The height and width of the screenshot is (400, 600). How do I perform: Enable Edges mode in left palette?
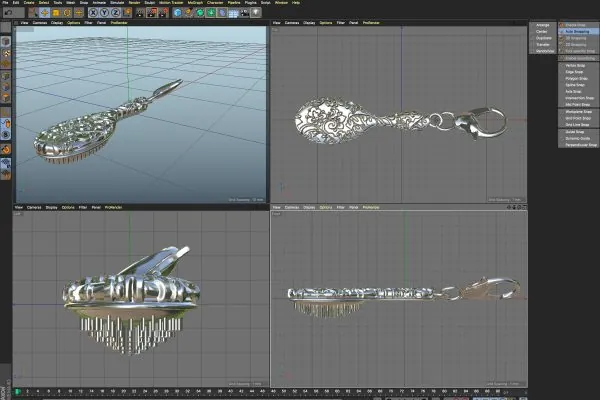pyautogui.click(x=6, y=87)
